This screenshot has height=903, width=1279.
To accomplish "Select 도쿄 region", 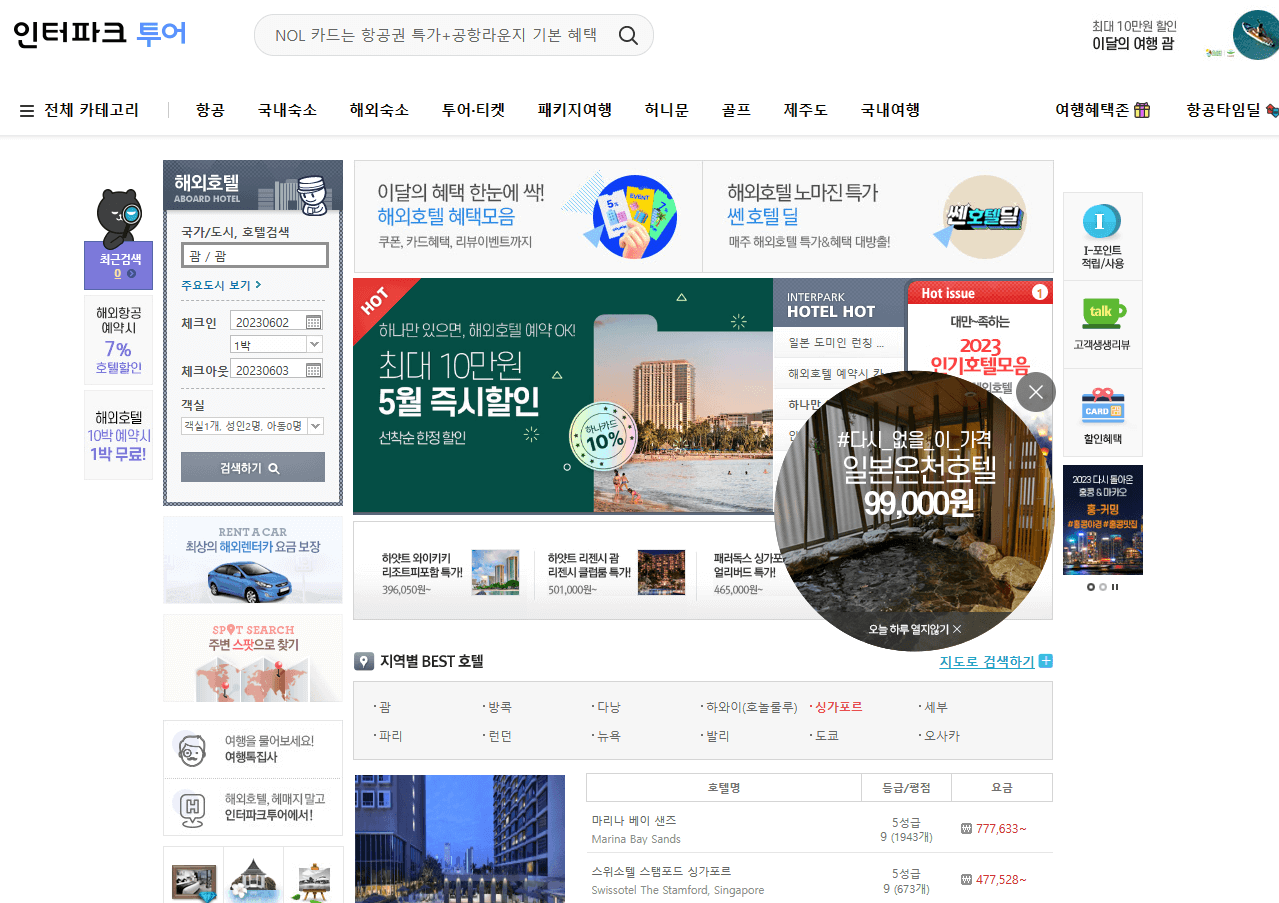I will 825,736.
